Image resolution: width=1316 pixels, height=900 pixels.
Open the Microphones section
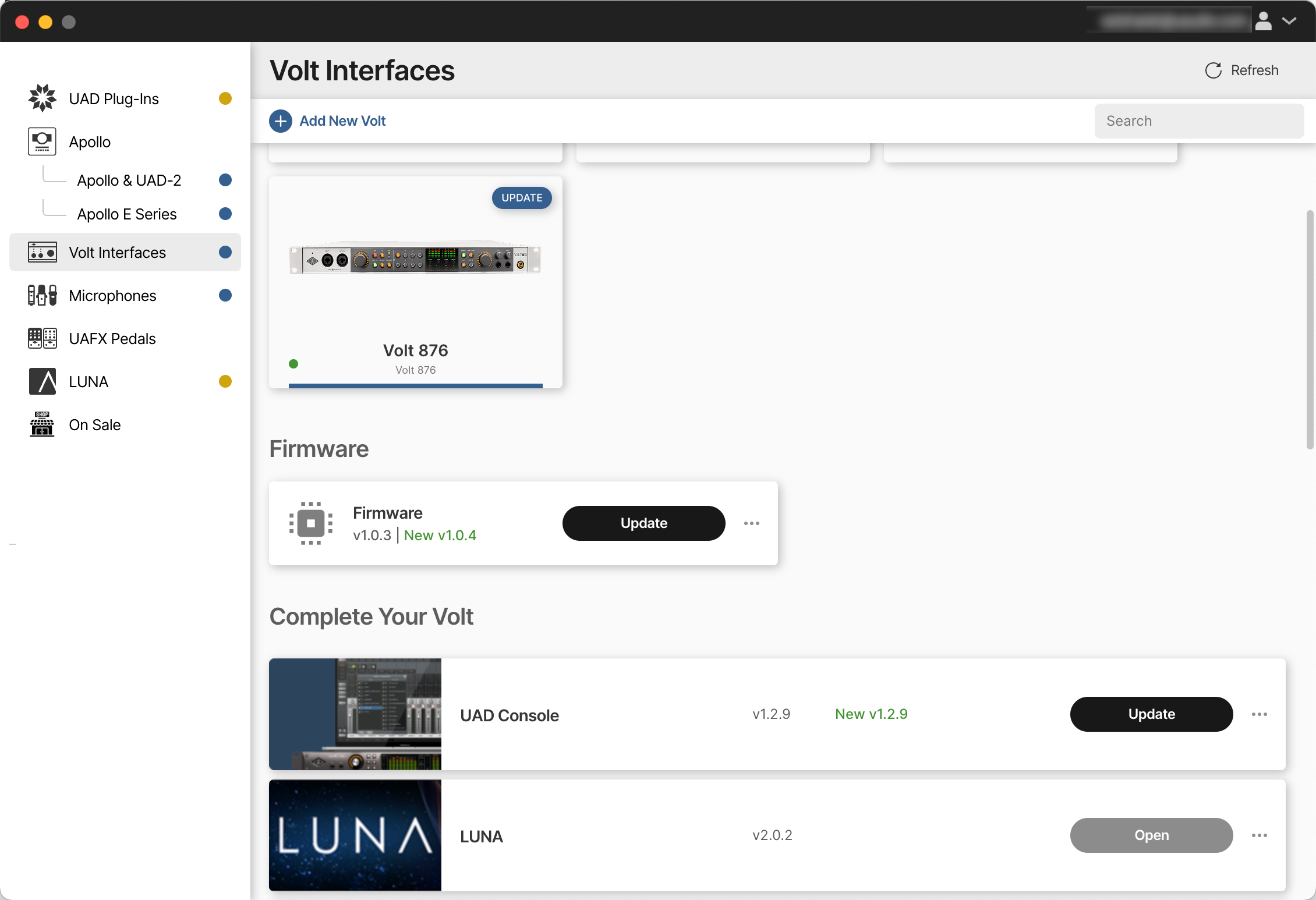click(112, 295)
